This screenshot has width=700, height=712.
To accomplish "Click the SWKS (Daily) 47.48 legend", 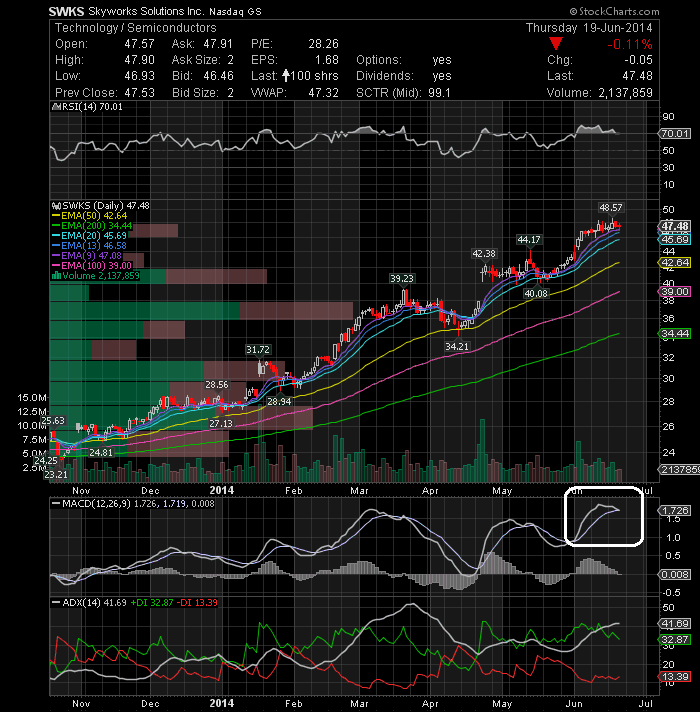I will tap(101, 206).
